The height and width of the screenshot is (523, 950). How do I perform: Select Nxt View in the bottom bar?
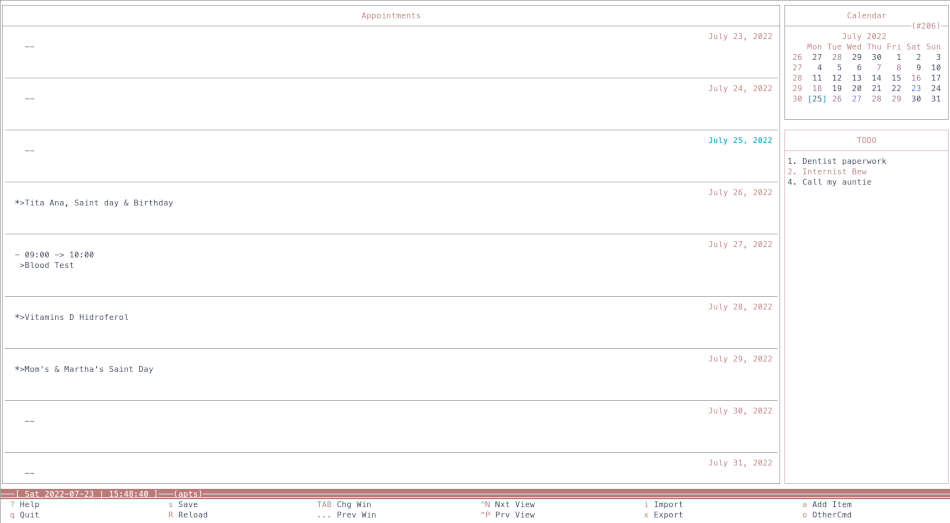(514, 505)
